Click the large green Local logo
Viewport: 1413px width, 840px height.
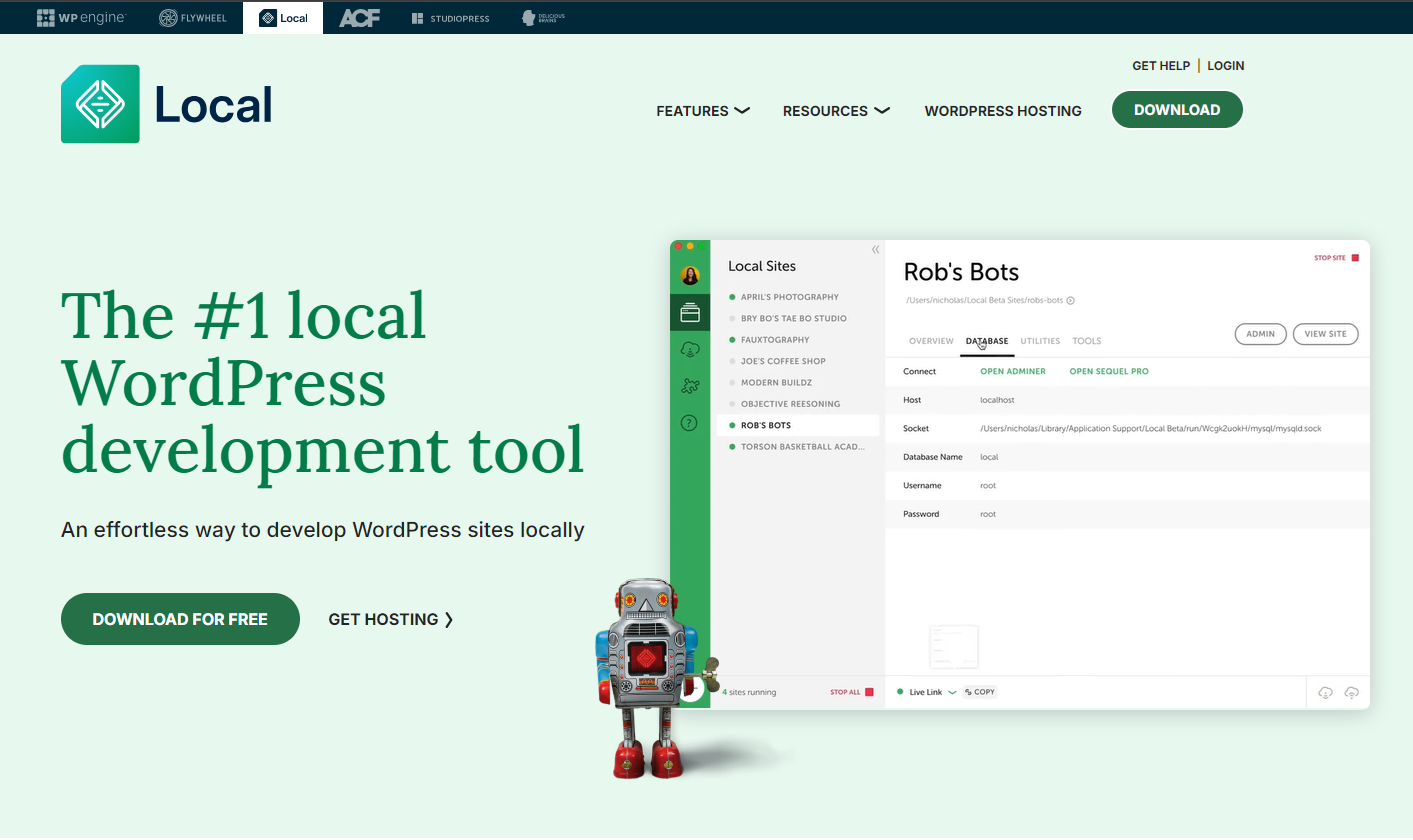coord(167,104)
